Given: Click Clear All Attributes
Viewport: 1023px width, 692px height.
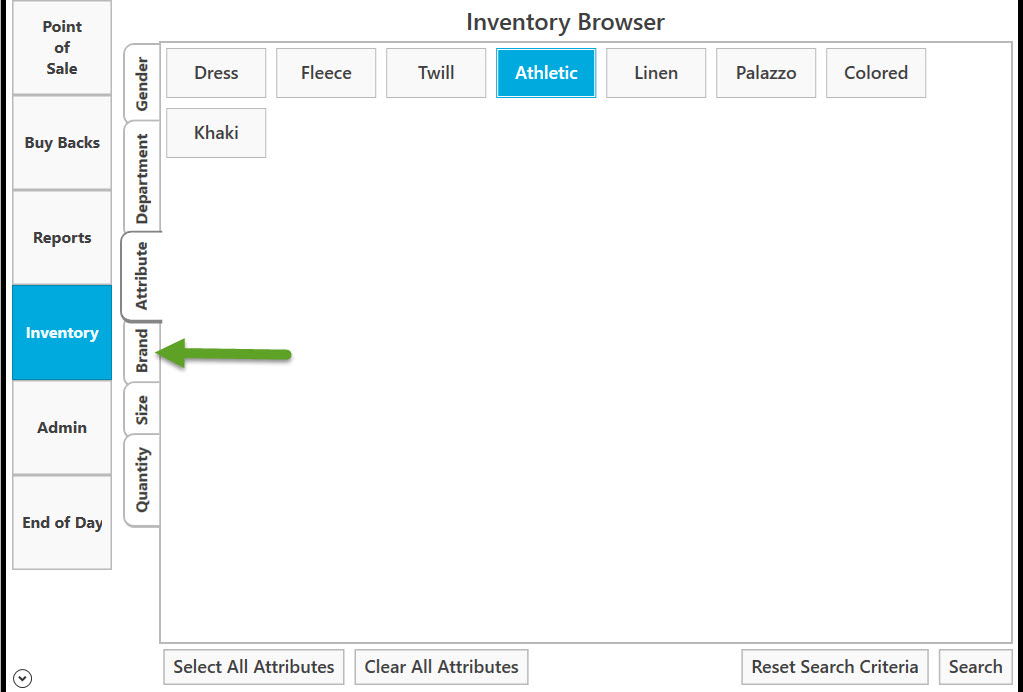Looking at the screenshot, I should (441, 667).
